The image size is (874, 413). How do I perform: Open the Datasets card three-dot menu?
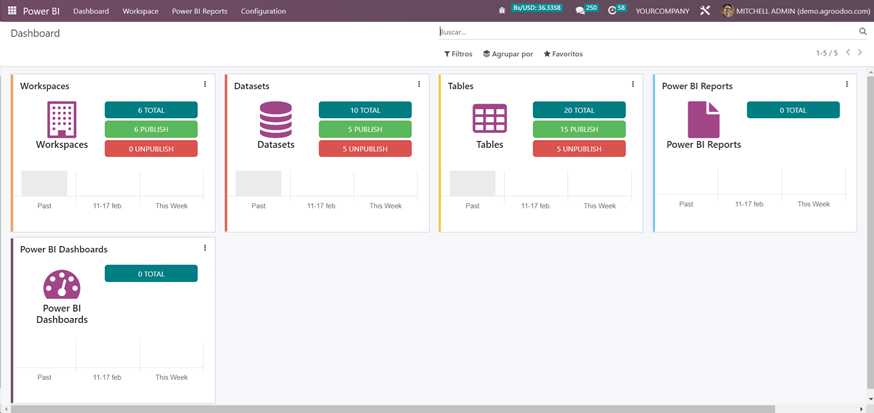419,85
